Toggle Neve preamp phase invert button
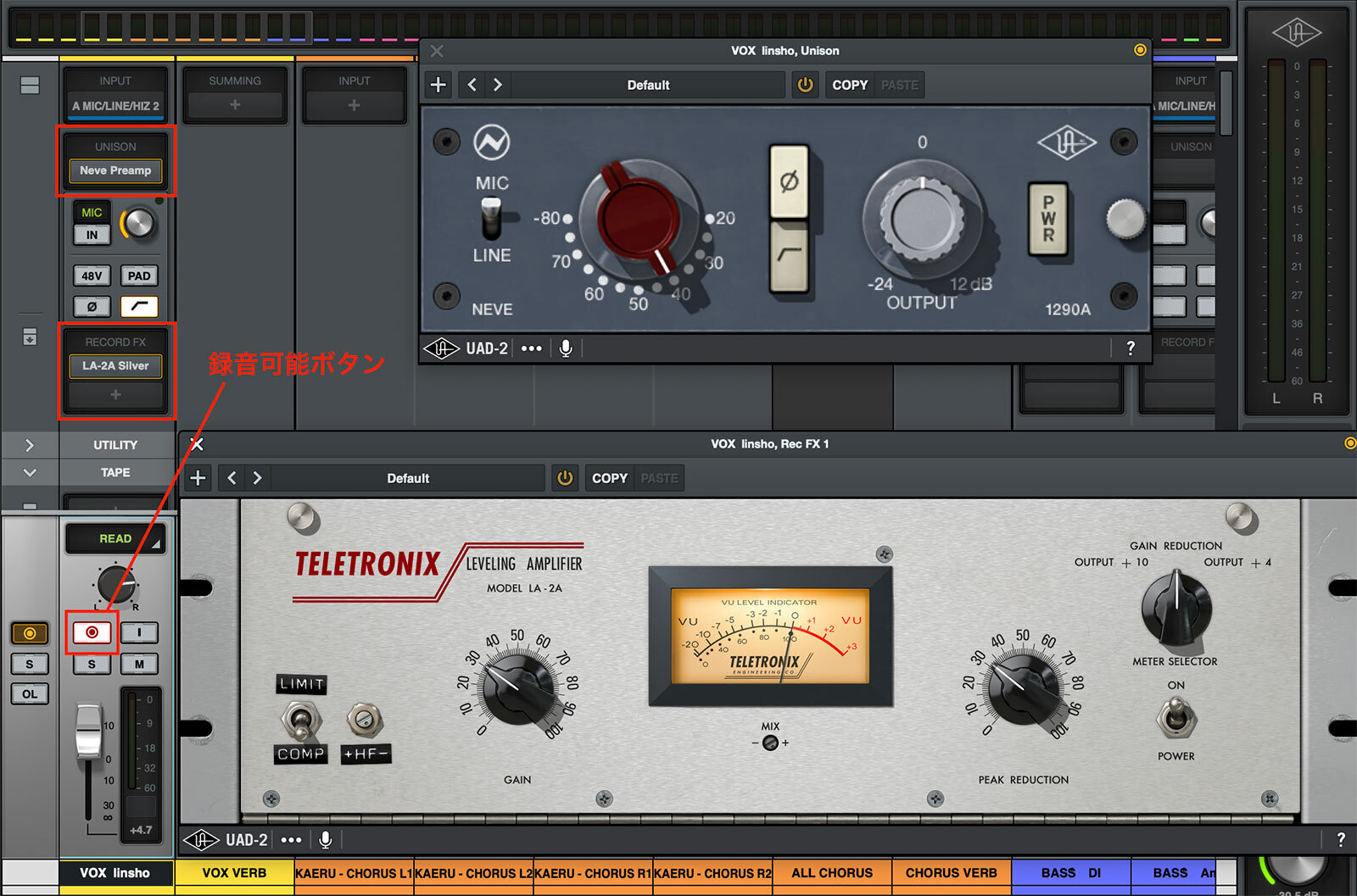Image resolution: width=1357 pixels, height=896 pixels. (789, 181)
